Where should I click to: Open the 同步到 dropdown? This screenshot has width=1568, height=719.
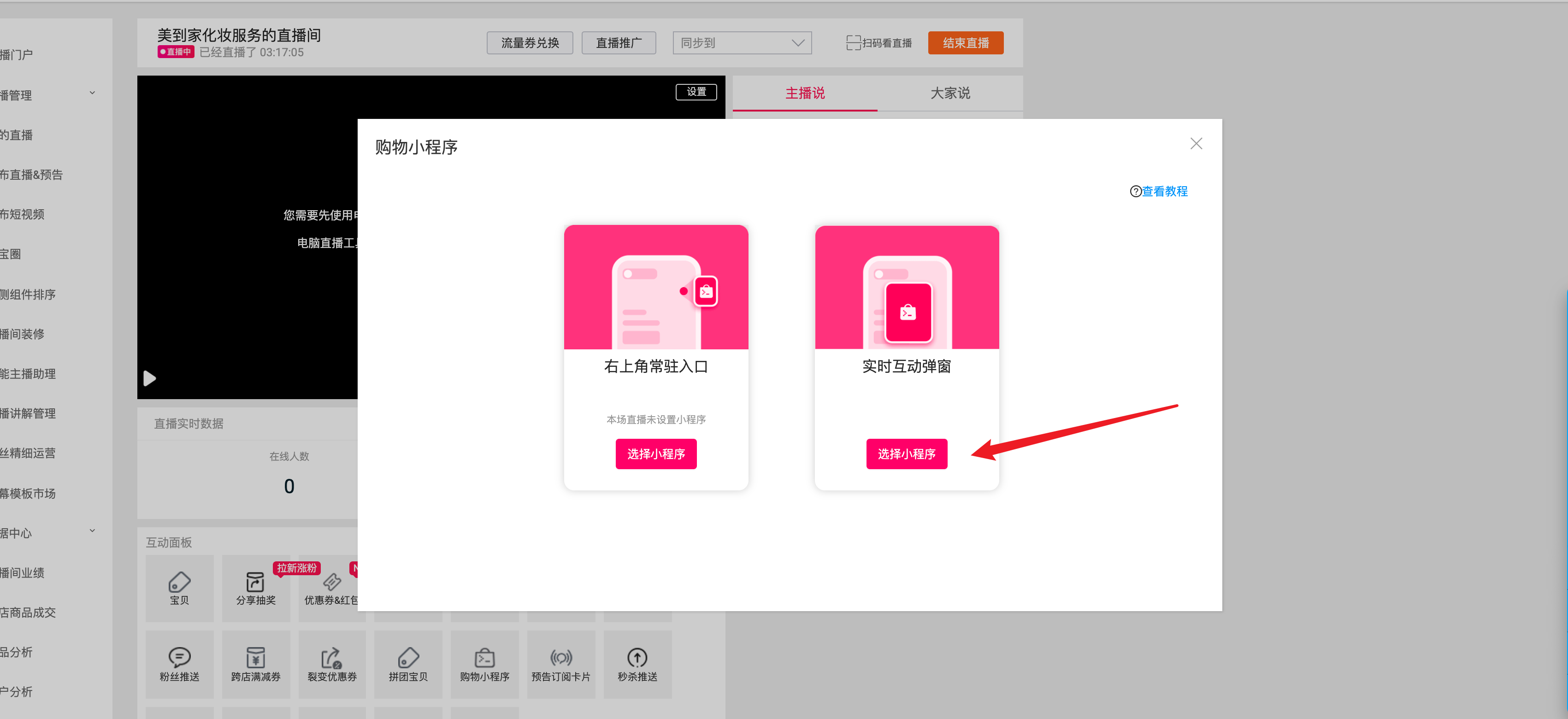[x=742, y=42]
